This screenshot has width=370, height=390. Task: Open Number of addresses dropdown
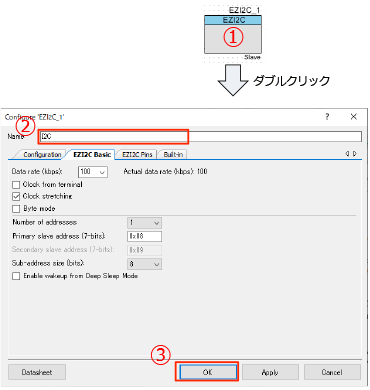pos(144,223)
